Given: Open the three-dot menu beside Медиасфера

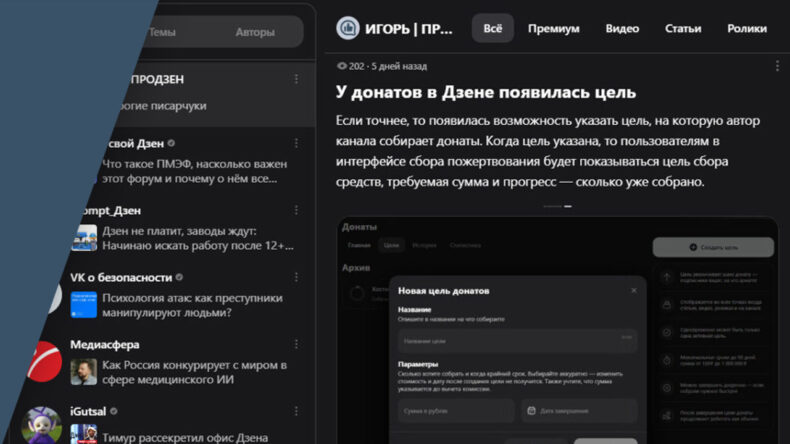Looking at the screenshot, I should 296,345.
